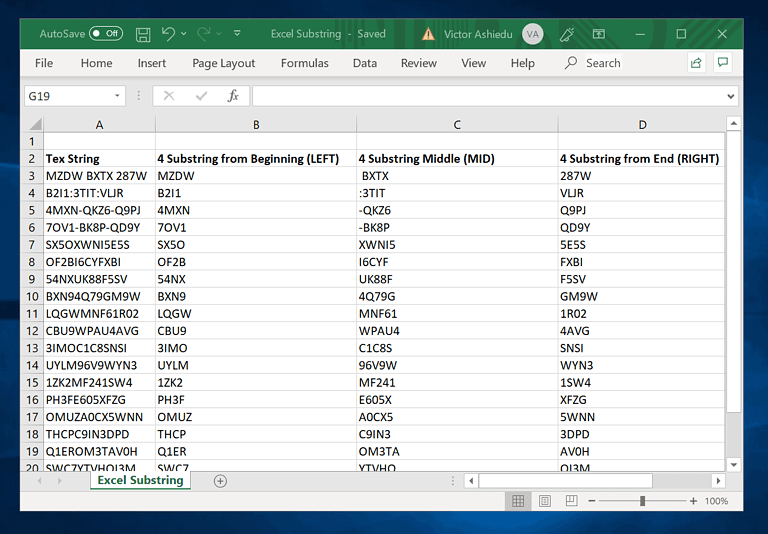Click the Undo arrow icon
768x534 pixels.
[168, 33]
